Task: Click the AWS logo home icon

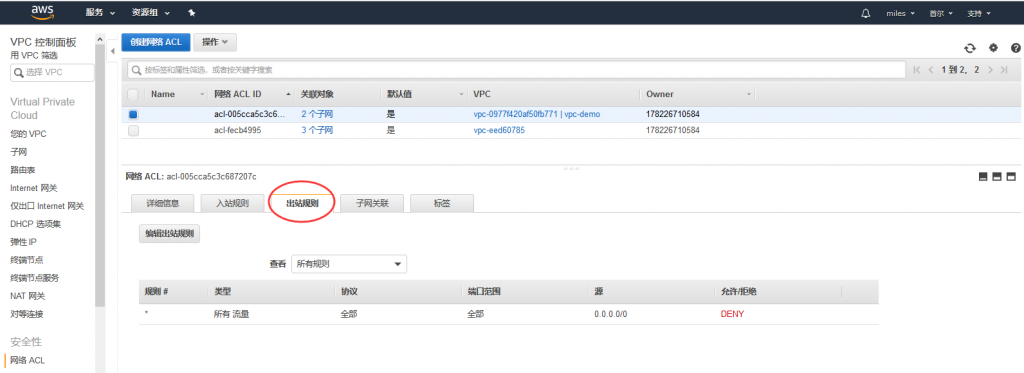Action: 41,12
